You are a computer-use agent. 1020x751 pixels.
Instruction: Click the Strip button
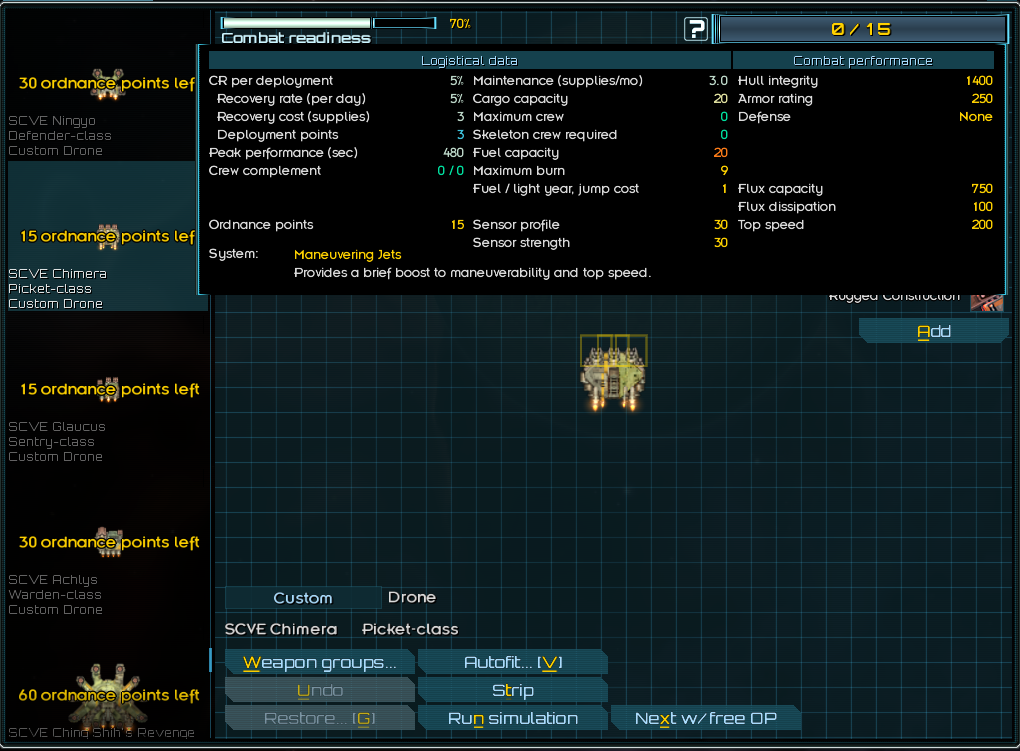(x=512, y=690)
